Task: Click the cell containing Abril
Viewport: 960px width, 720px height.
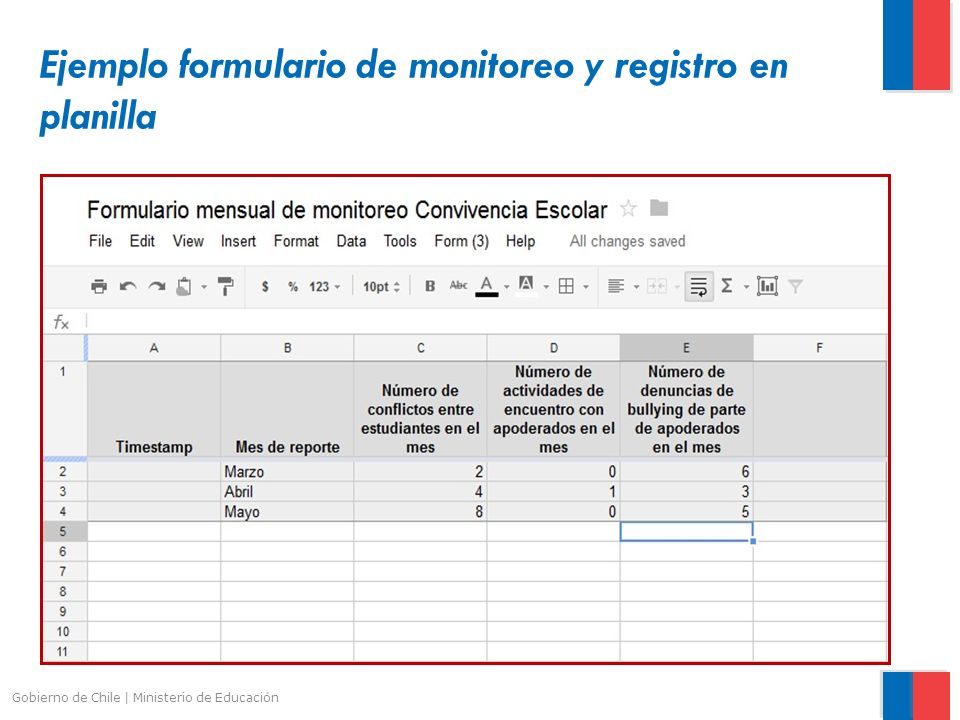Action: point(287,492)
